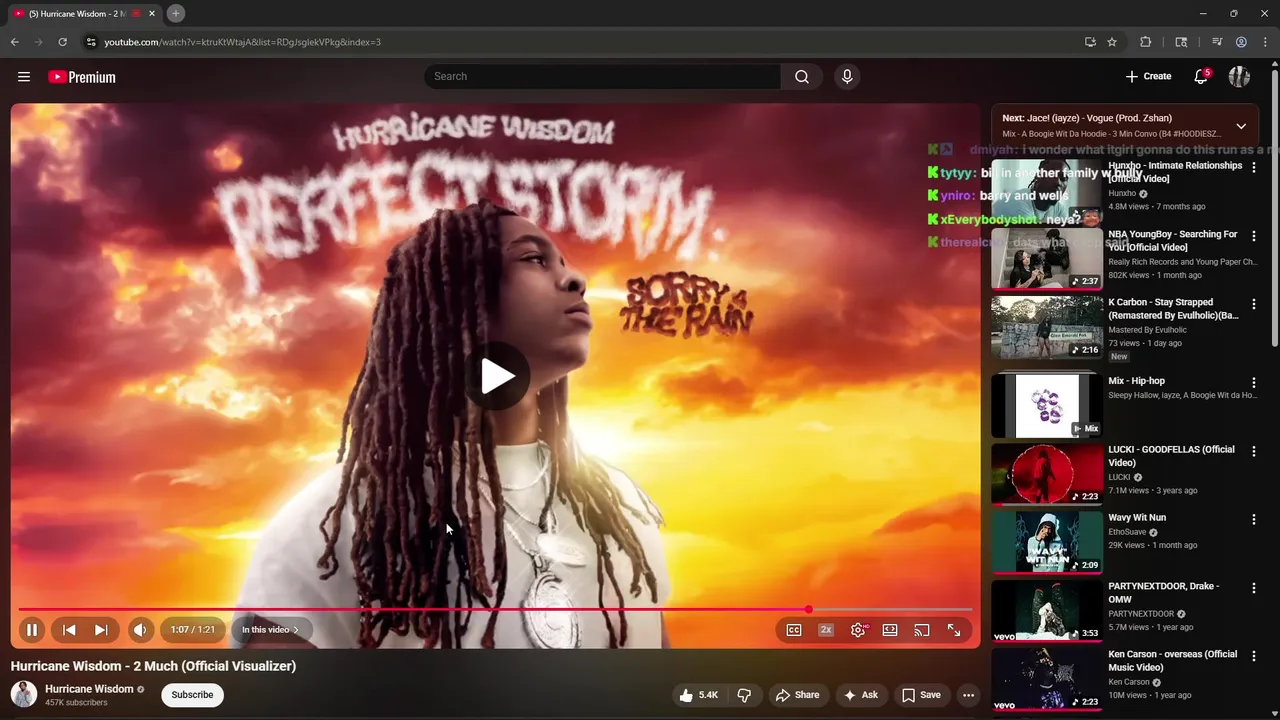This screenshot has width=1280, height=720.
Task: Share this video
Action: pyautogui.click(x=797, y=695)
